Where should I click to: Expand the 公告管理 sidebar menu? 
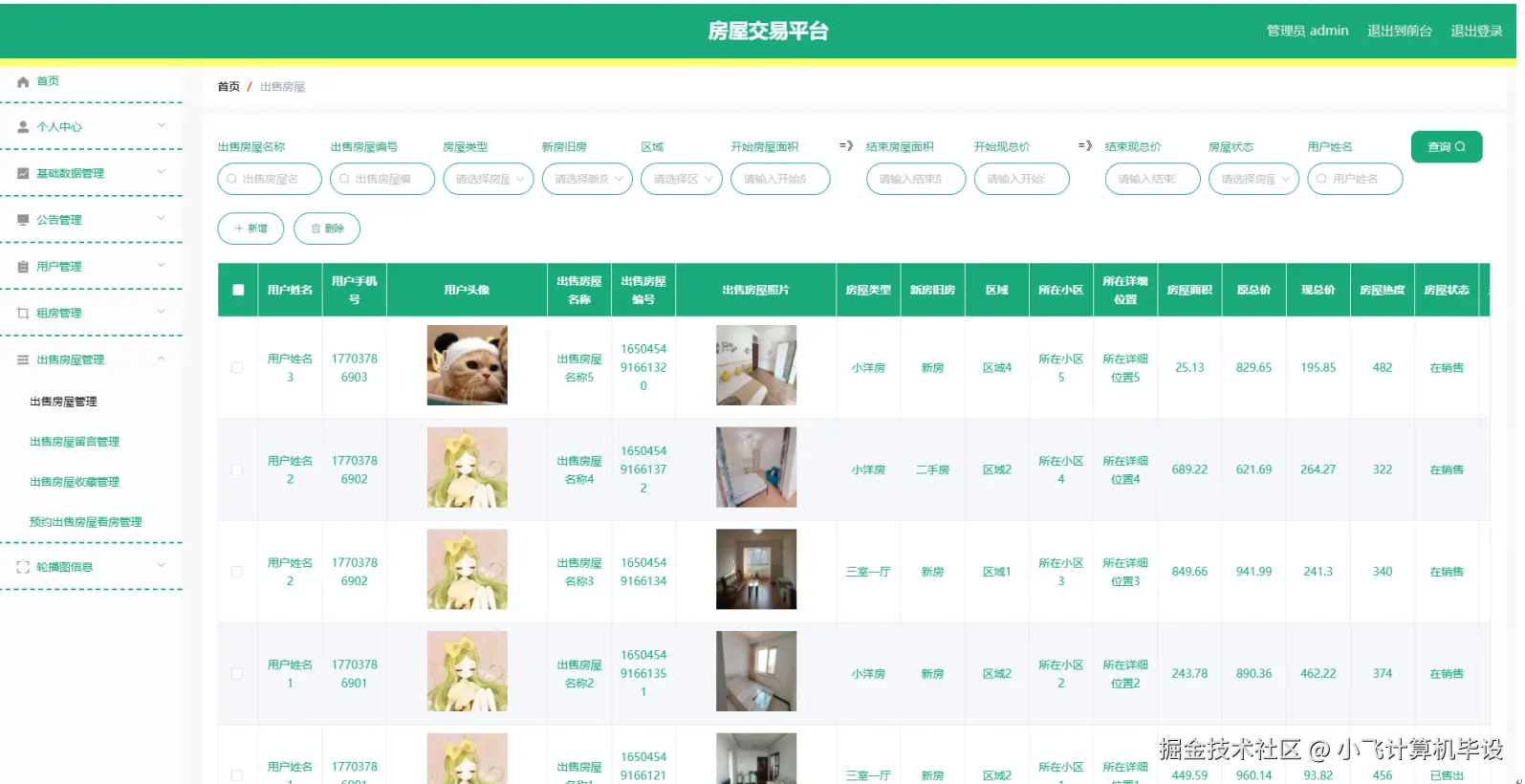(92, 220)
